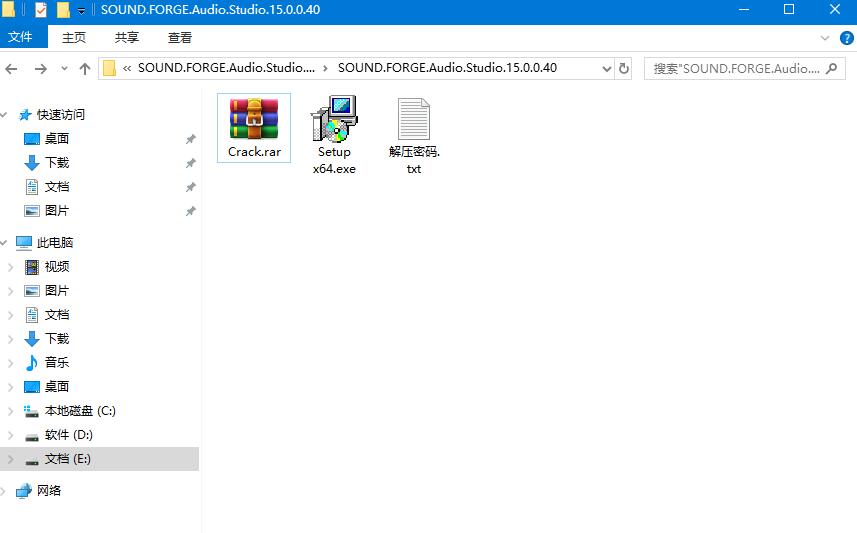Expand the 网络 tree node
Screen dimensions: 857x533
(x=4, y=491)
